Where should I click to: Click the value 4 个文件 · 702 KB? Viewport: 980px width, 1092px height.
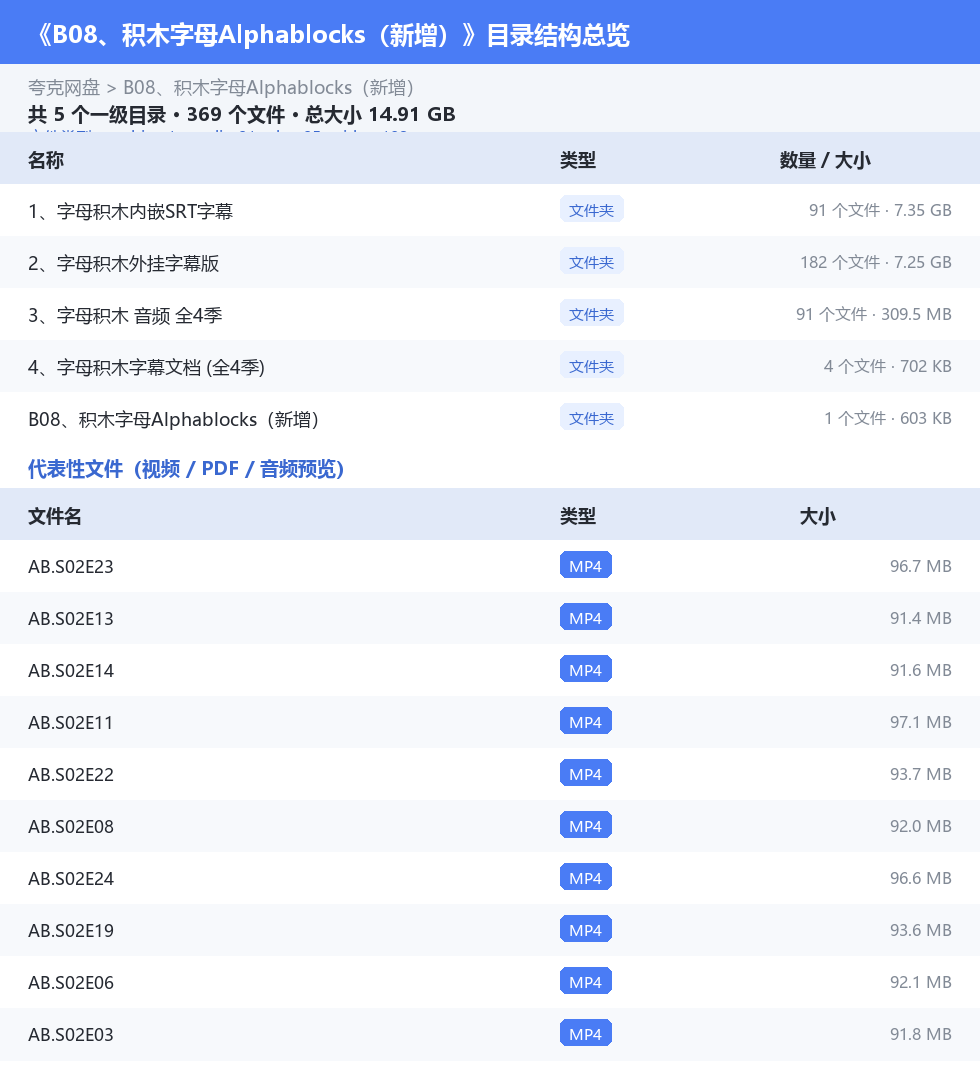pos(887,366)
